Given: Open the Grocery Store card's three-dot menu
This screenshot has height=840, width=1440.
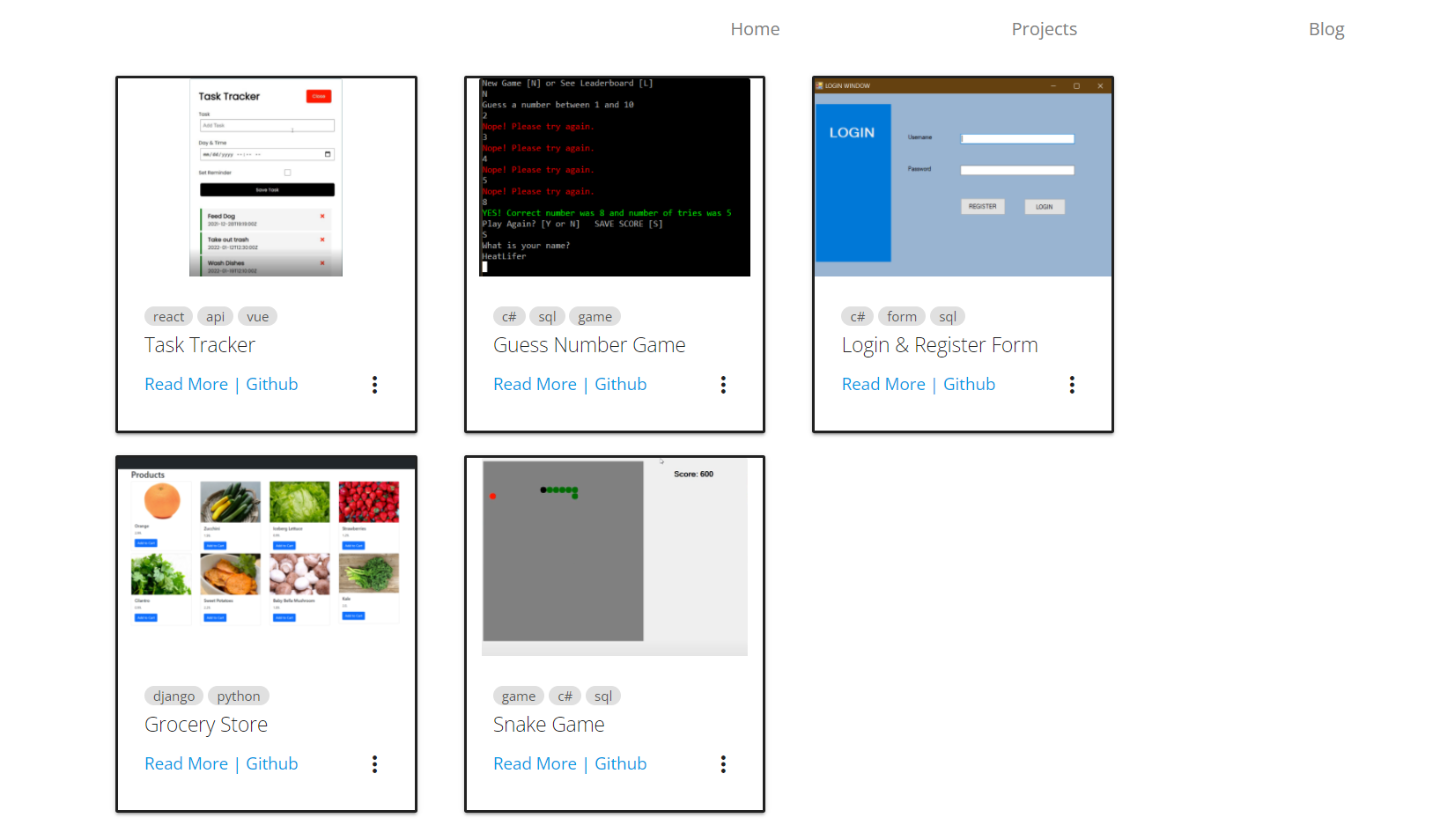Looking at the screenshot, I should [x=375, y=764].
